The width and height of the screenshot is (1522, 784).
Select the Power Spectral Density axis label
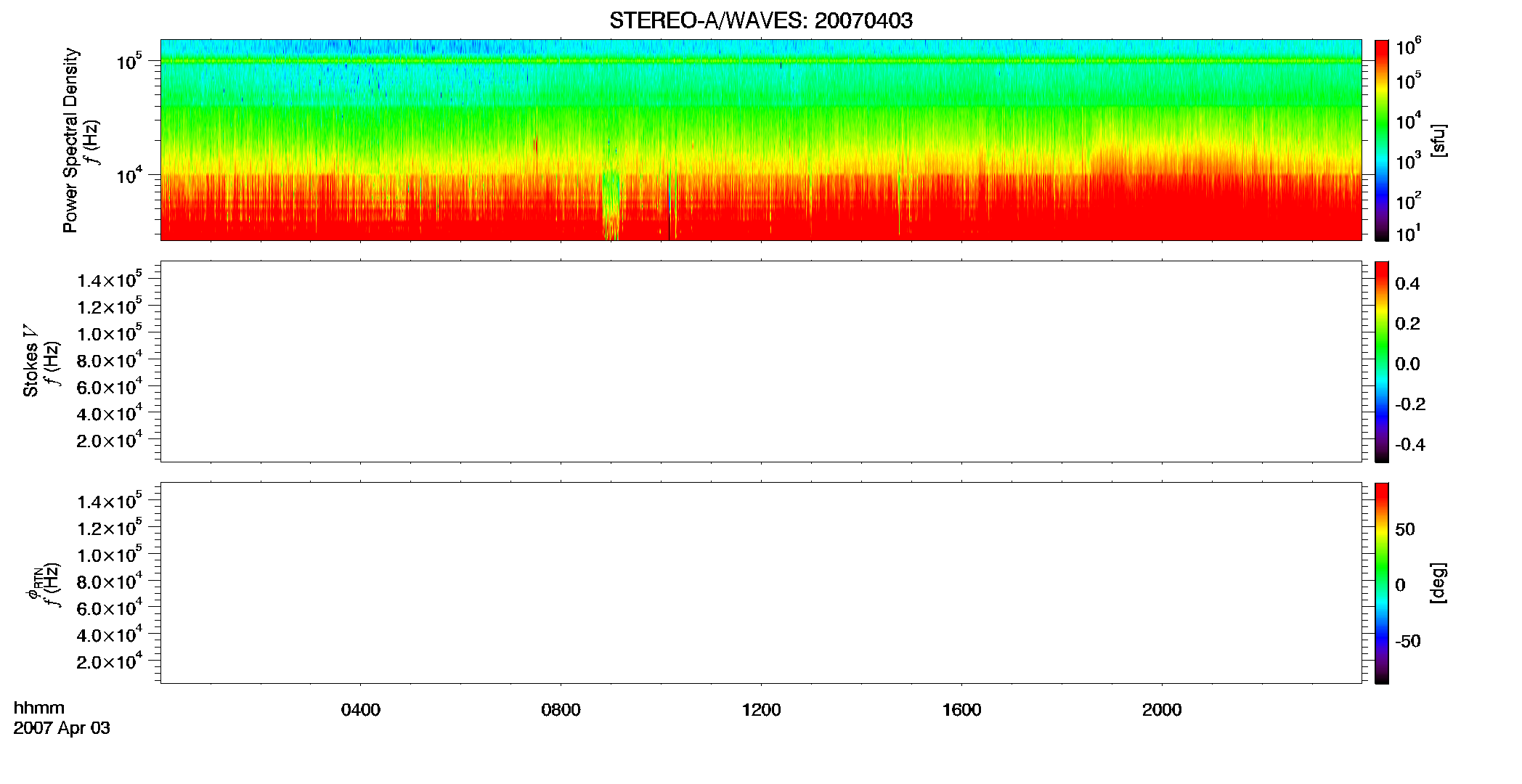70,140
